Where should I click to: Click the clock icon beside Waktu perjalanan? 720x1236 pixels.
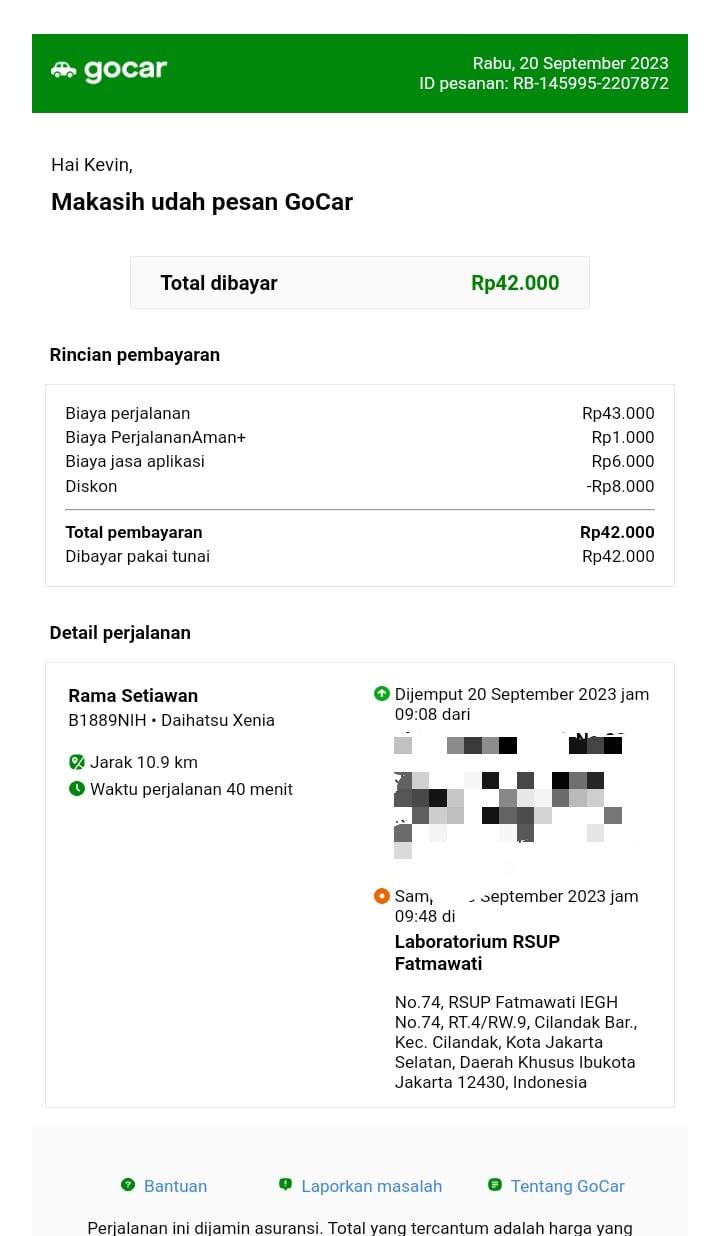coord(77,789)
